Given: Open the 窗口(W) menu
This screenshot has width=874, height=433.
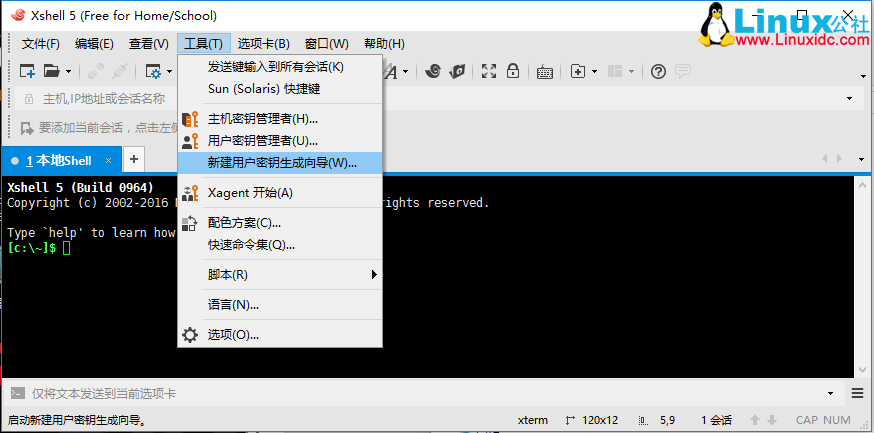Looking at the screenshot, I should [x=327, y=44].
